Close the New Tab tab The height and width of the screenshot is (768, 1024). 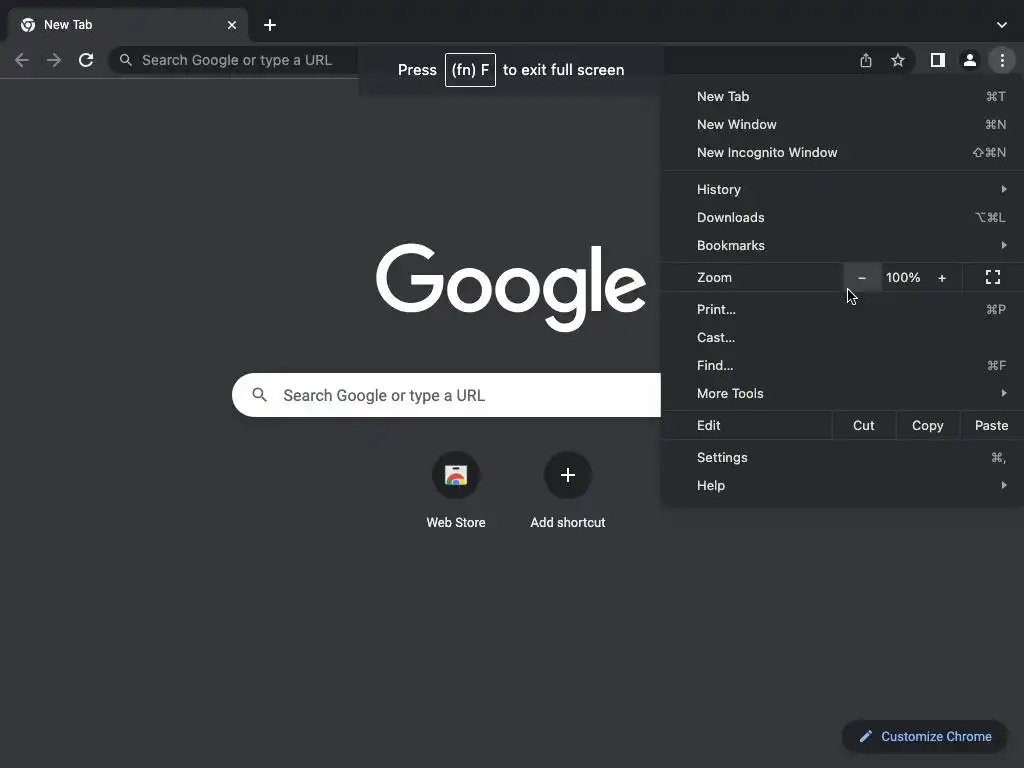point(232,25)
